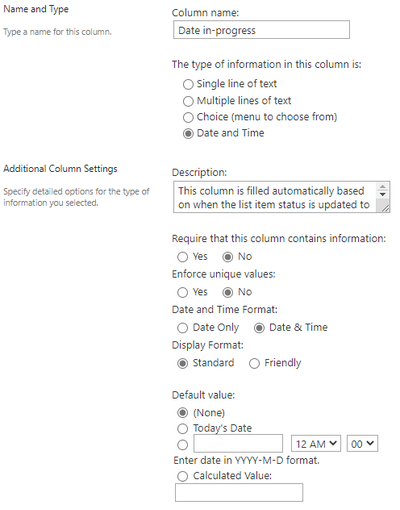Screen dimensions: 400x510
Task: Select Today's Date as default value
Action: coord(182,429)
